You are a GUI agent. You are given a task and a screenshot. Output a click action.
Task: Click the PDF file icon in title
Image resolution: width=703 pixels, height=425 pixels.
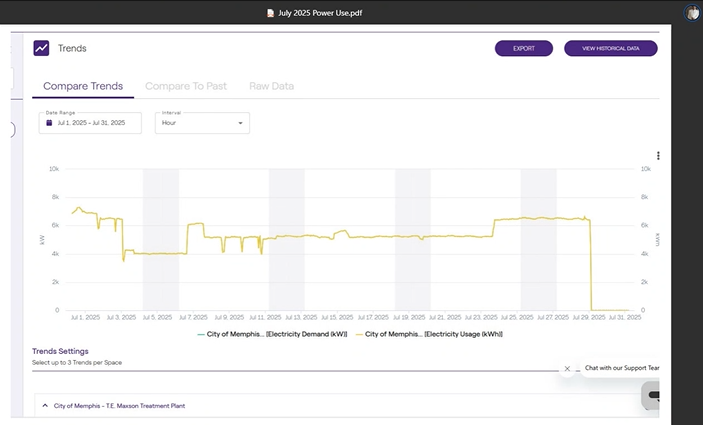(x=270, y=13)
